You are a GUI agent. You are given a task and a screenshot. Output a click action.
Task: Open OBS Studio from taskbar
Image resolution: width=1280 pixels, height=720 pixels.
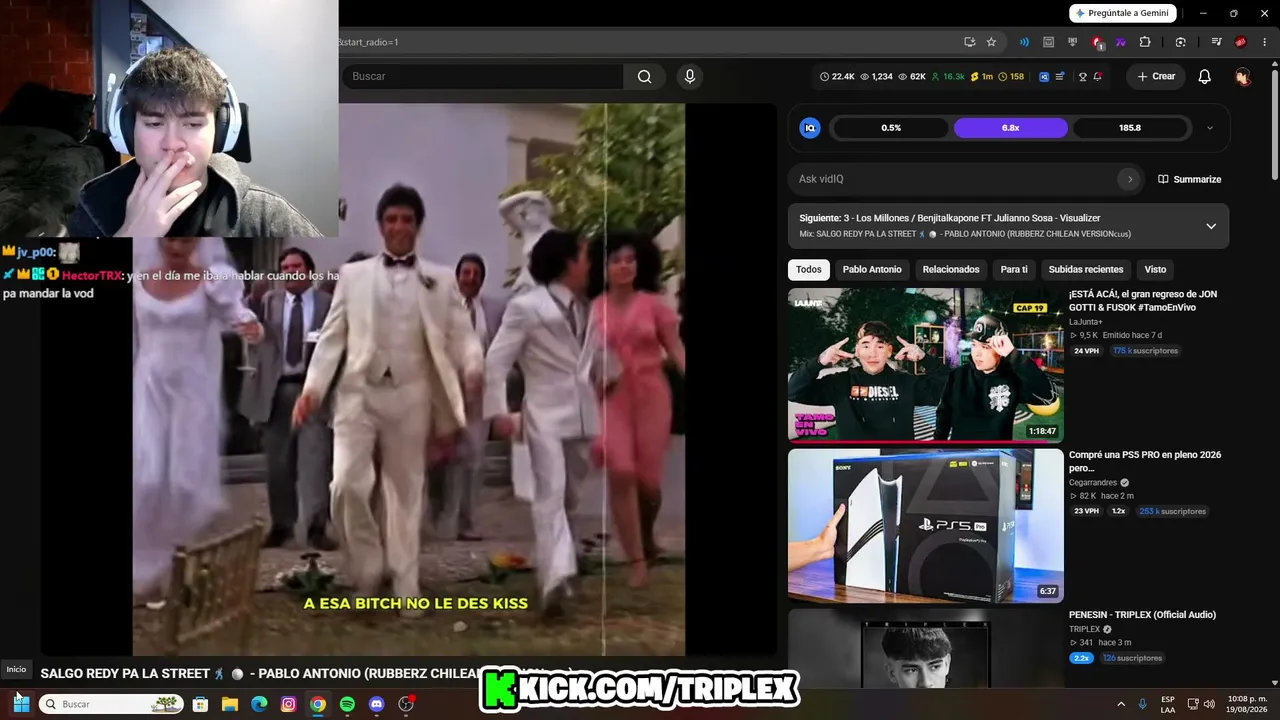(406, 704)
